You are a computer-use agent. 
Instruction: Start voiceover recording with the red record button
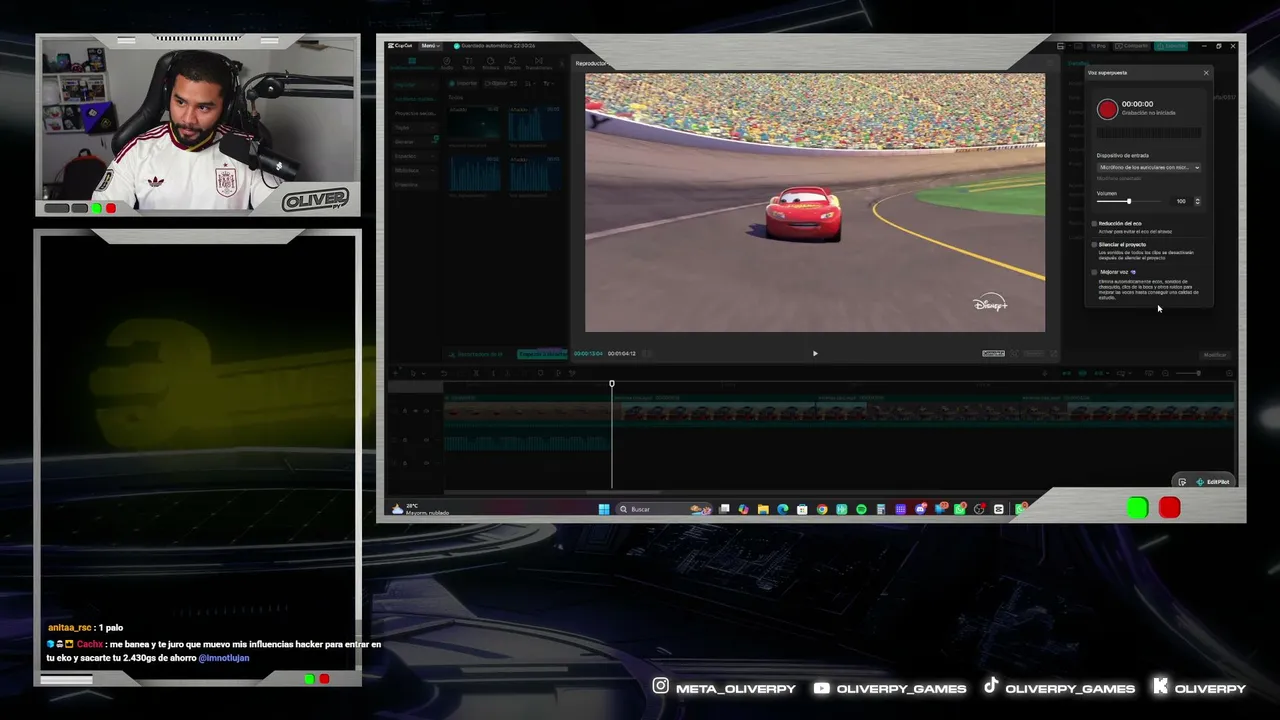[1107, 110]
